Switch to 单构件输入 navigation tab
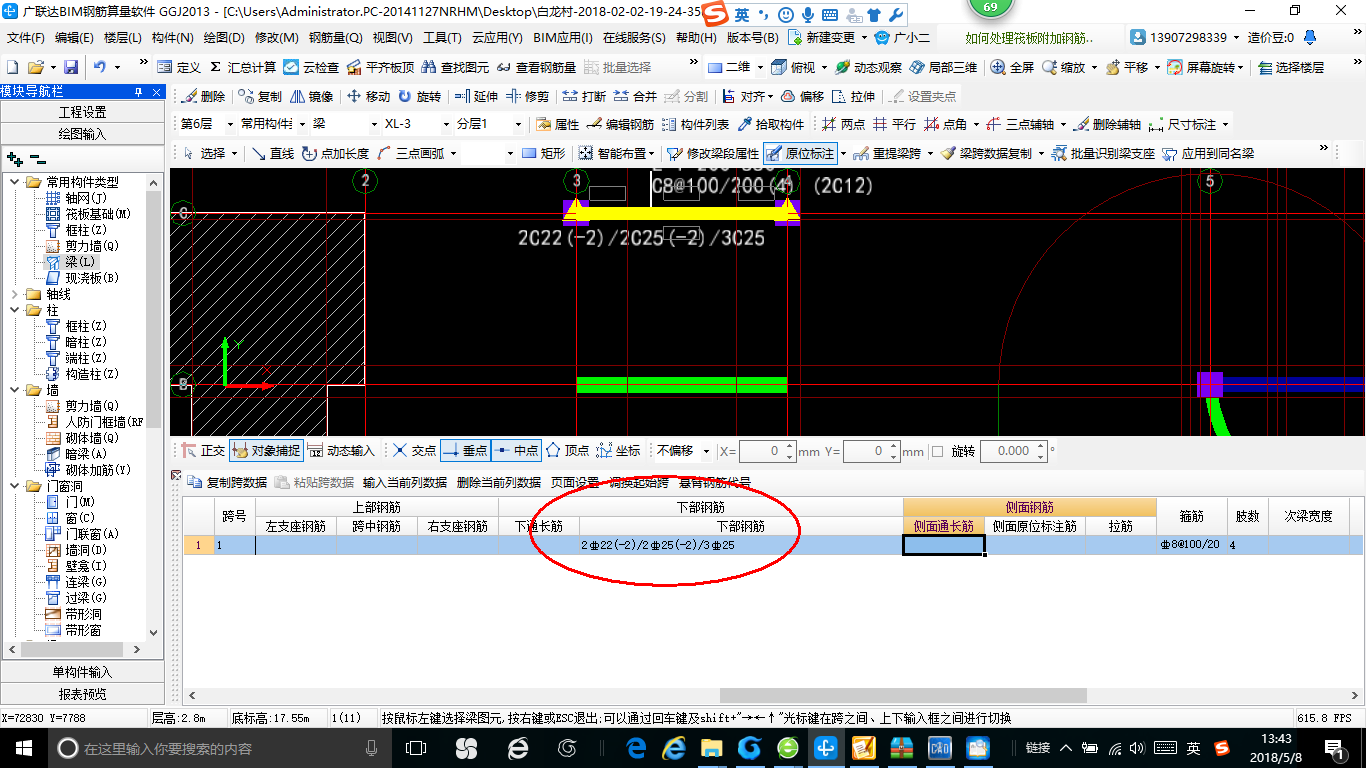1366x768 pixels. (82, 672)
